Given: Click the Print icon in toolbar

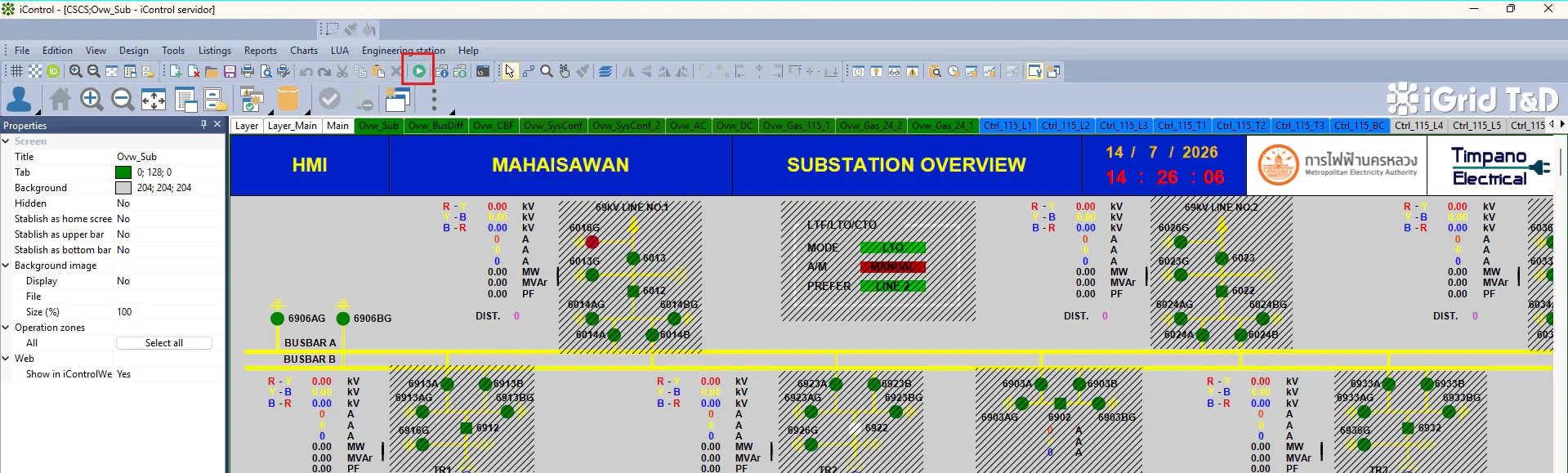Looking at the screenshot, I should pyautogui.click(x=248, y=72).
